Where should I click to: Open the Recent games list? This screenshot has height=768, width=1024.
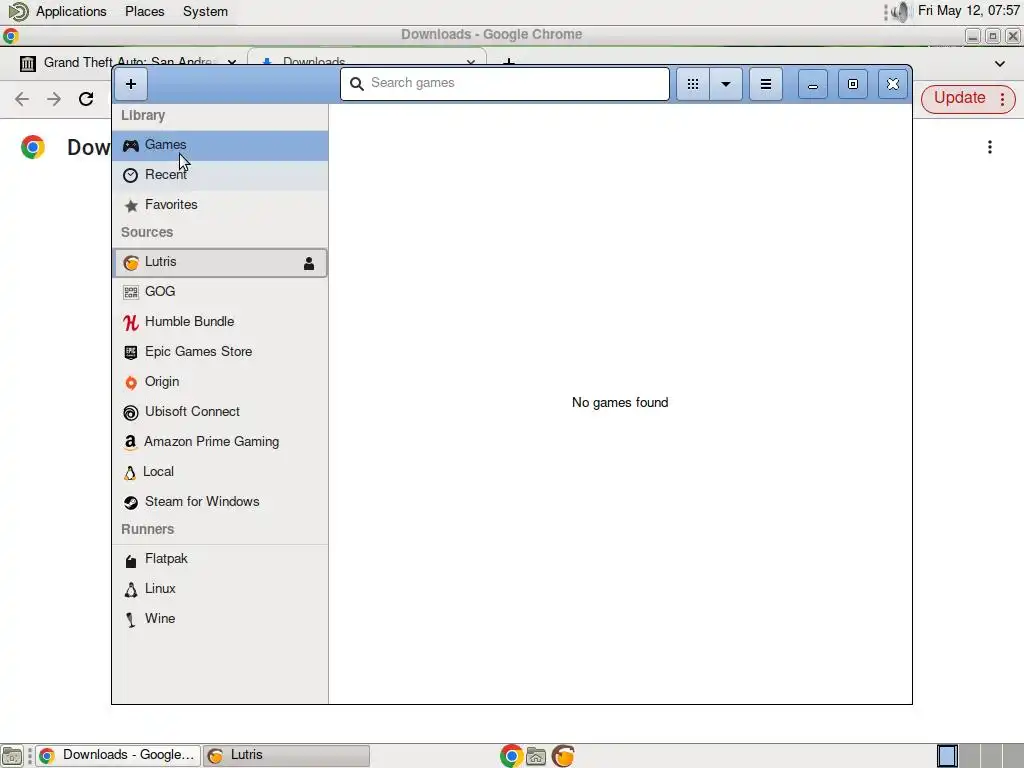(x=220, y=175)
